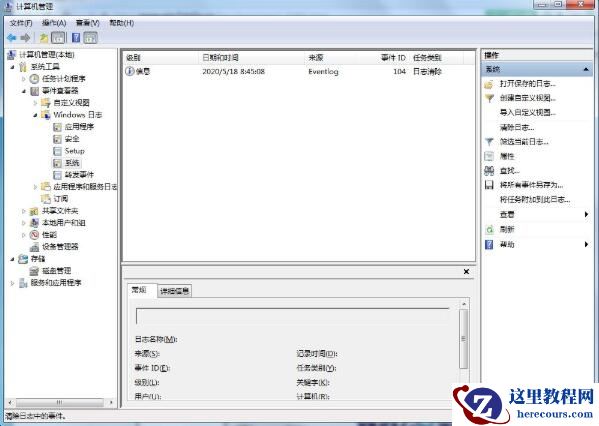Expand the 本地用户和组 node arrow

(24, 223)
